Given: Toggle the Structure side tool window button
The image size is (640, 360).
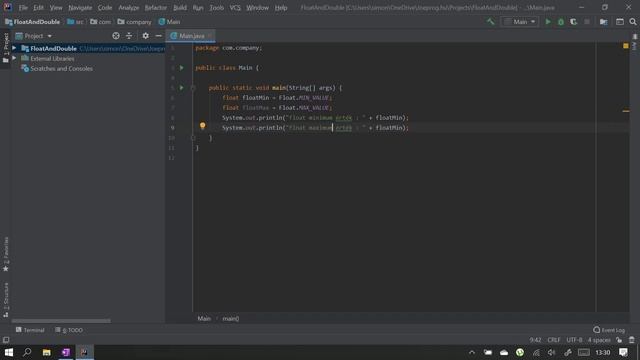Looking at the screenshot, I should pyautogui.click(x=6, y=300).
